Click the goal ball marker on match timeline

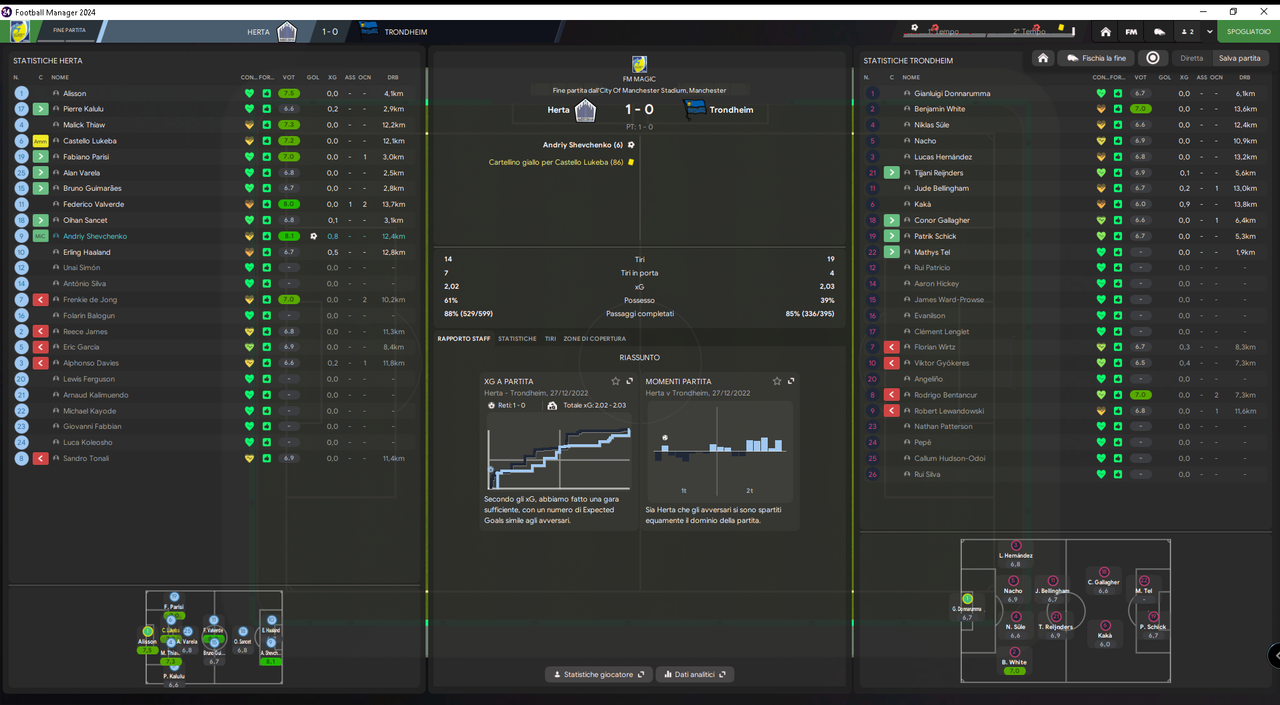tap(915, 27)
